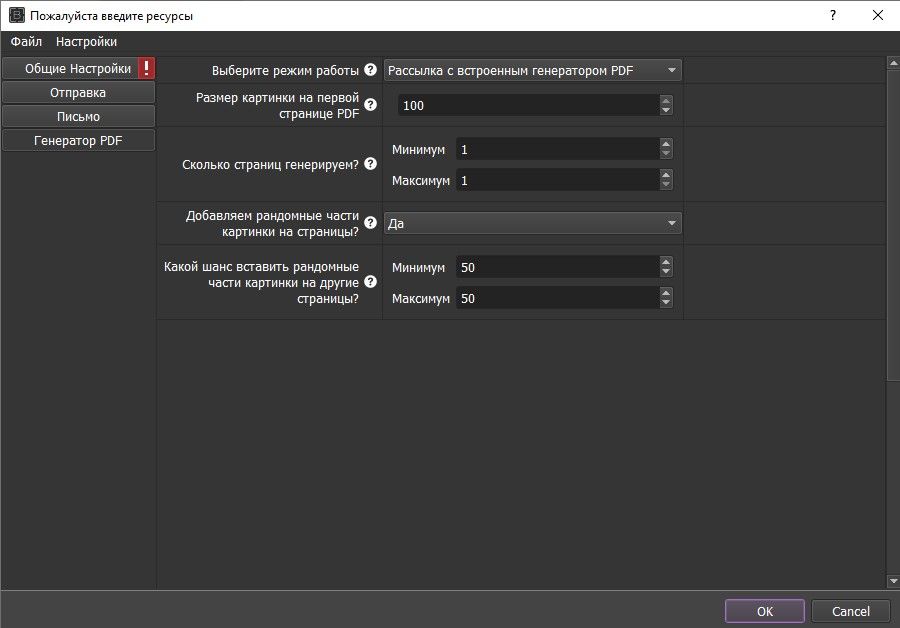Open the 'Настройки' menu
The height and width of the screenshot is (628, 900).
[x=86, y=42]
